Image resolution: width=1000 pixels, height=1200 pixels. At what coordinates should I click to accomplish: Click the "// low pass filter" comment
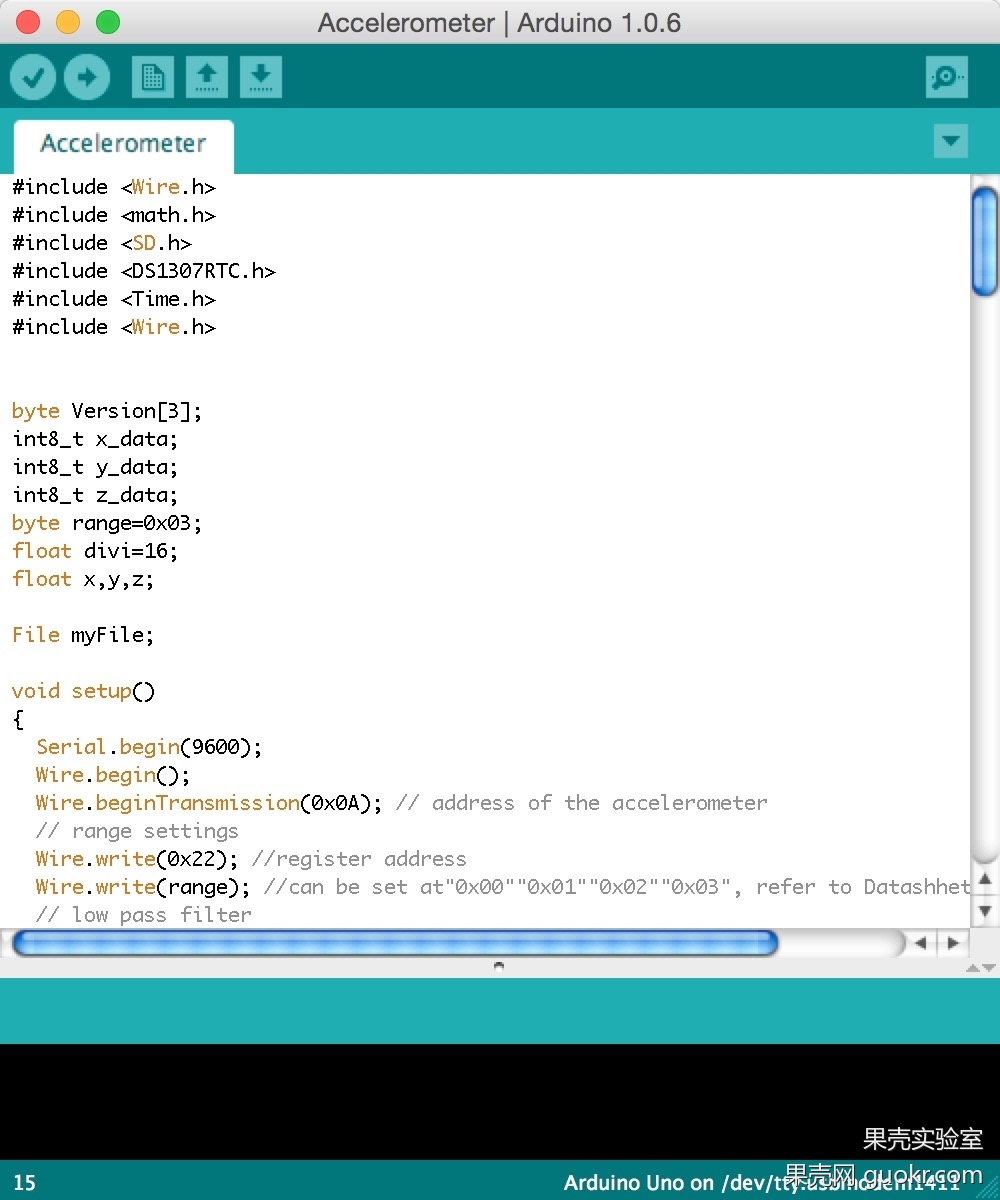pos(144,915)
